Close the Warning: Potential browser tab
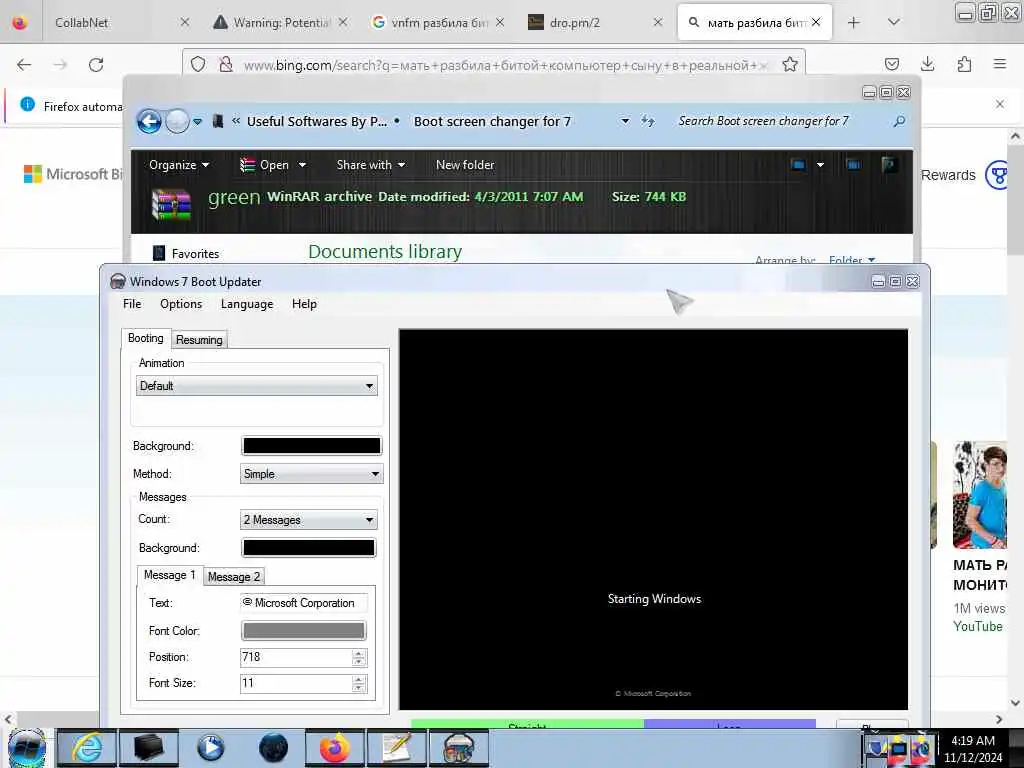Image resolution: width=1024 pixels, height=768 pixels. [343, 23]
